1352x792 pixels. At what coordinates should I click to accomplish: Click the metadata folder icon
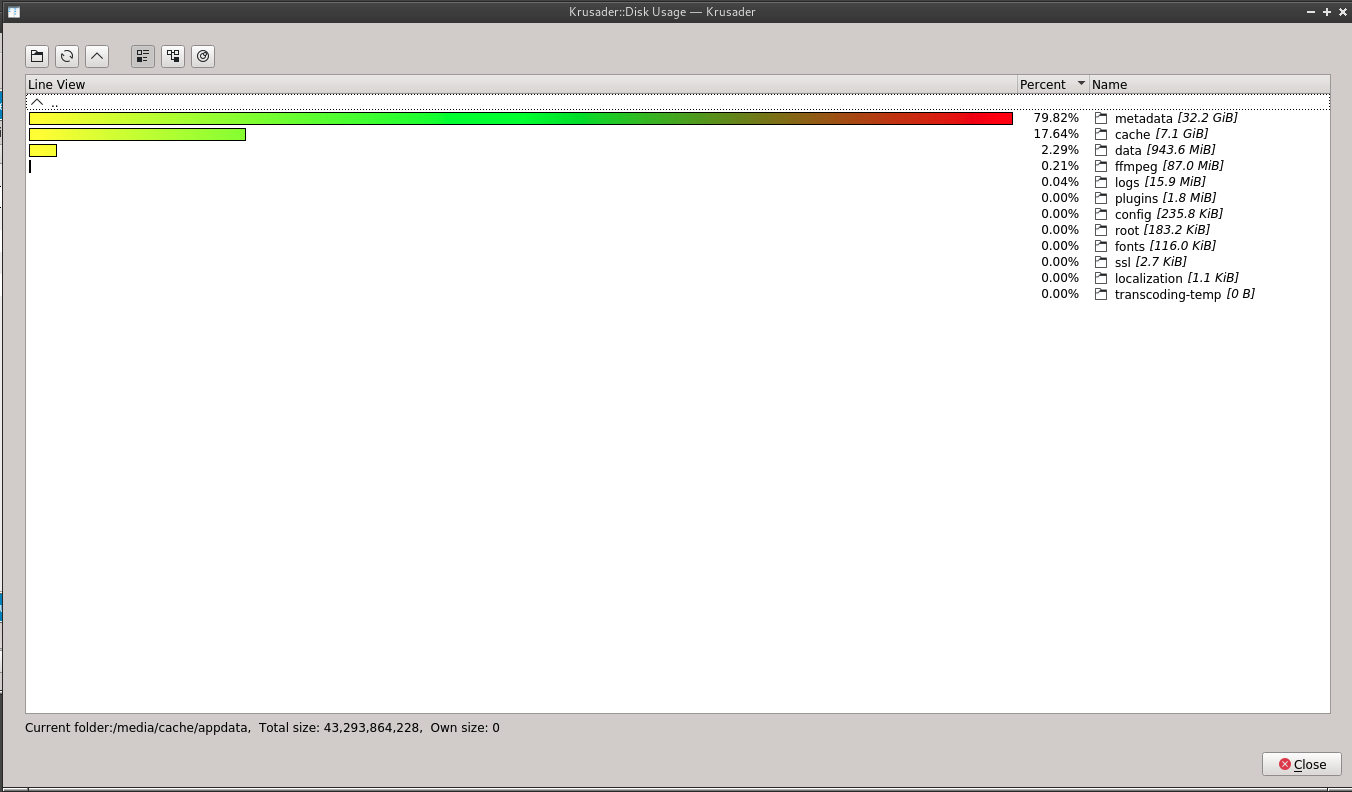1101,118
